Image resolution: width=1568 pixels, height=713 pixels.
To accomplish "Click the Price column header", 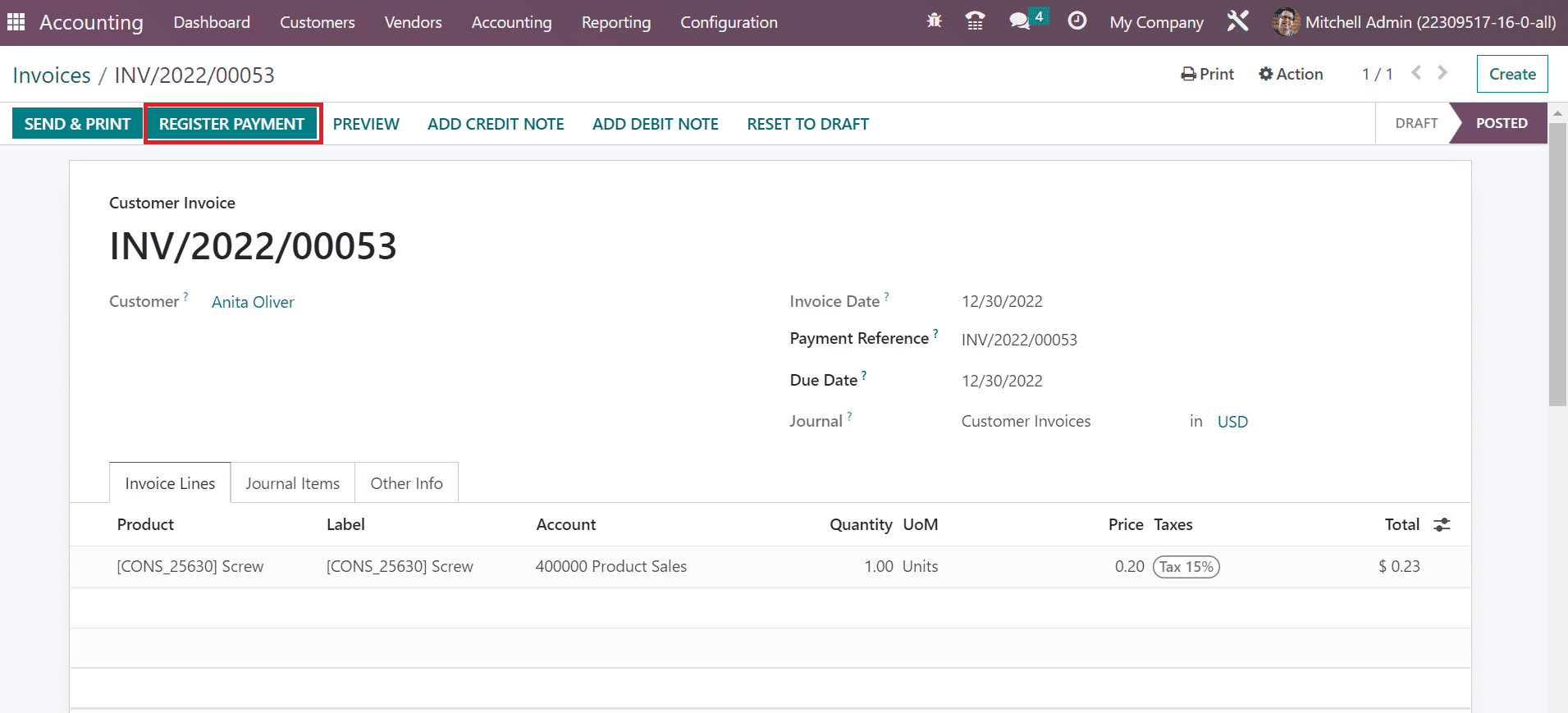I will 1126,524.
